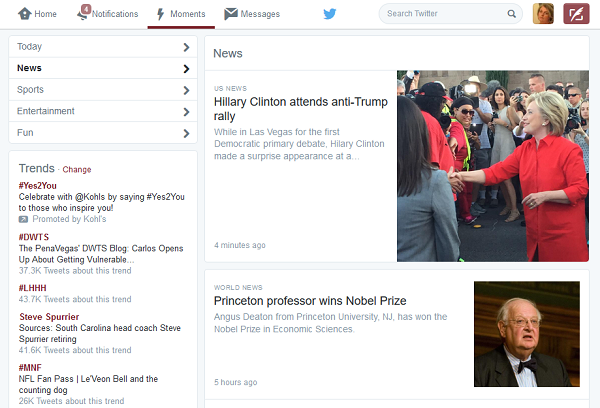Select the Entertainment moments category
The width and height of the screenshot is (600, 408).
(x=103, y=111)
